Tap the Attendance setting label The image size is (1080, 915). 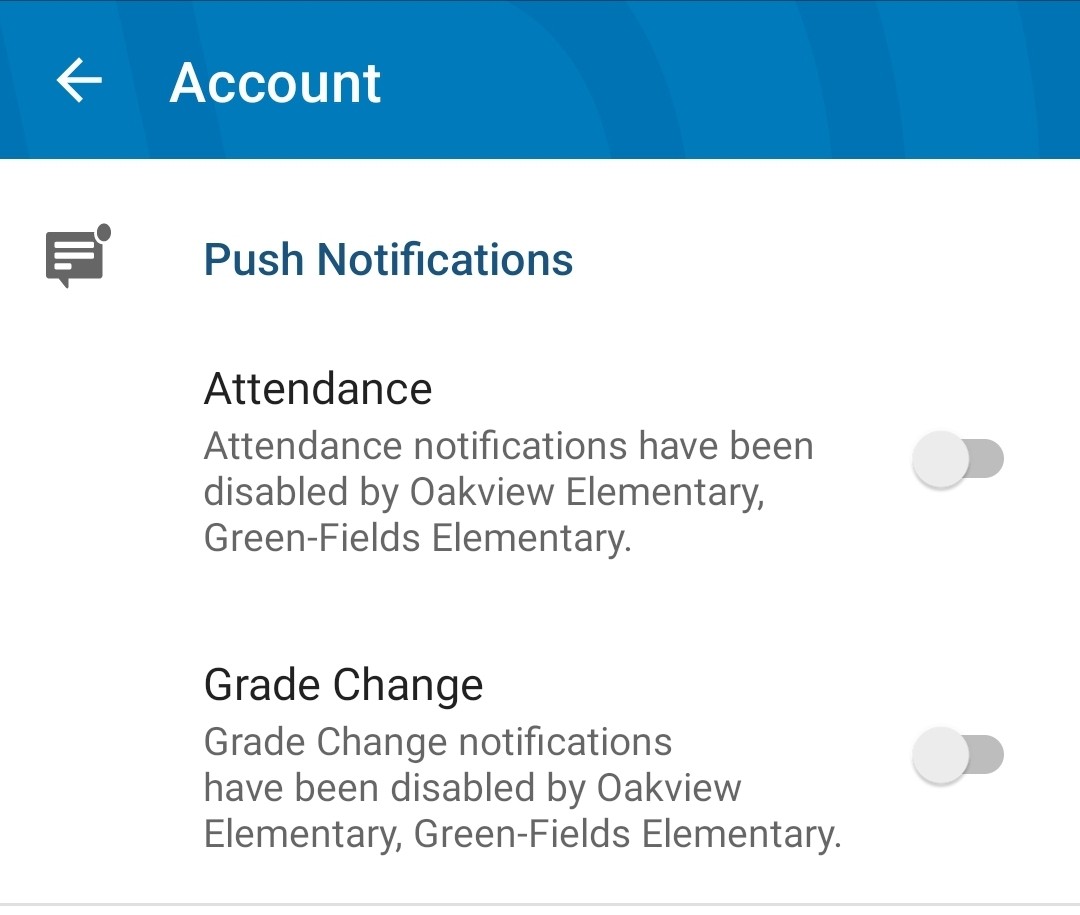pos(318,388)
